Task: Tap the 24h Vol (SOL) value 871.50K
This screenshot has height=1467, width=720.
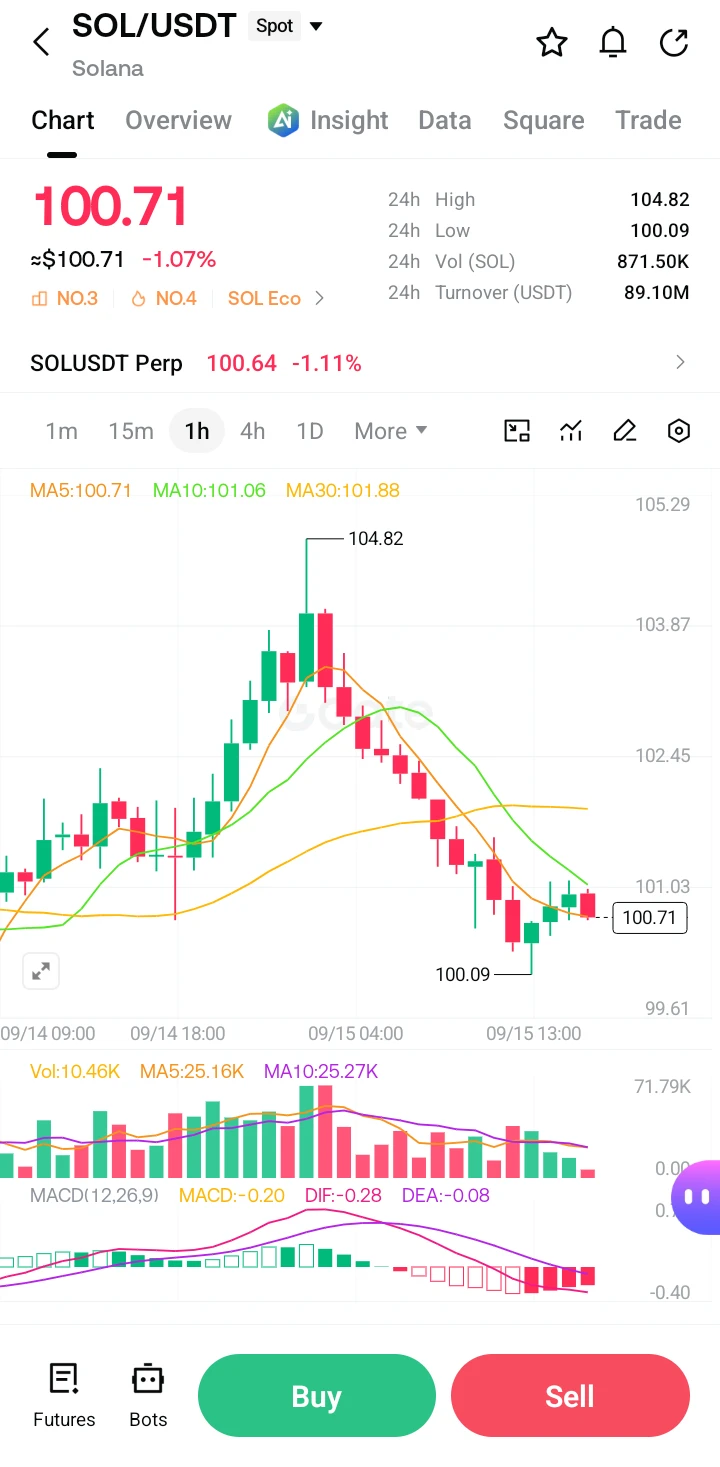Action: tap(653, 262)
